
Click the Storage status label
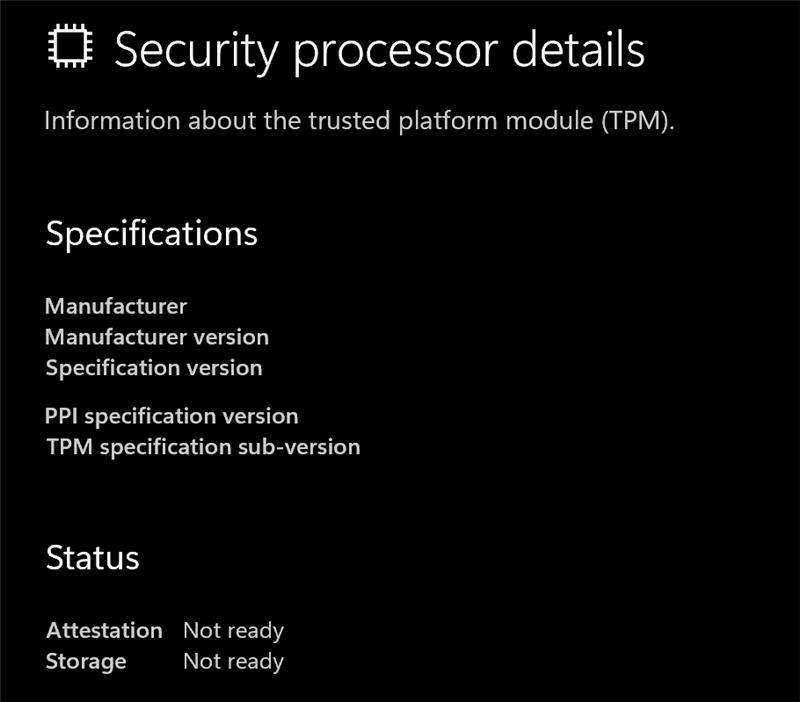[86, 662]
